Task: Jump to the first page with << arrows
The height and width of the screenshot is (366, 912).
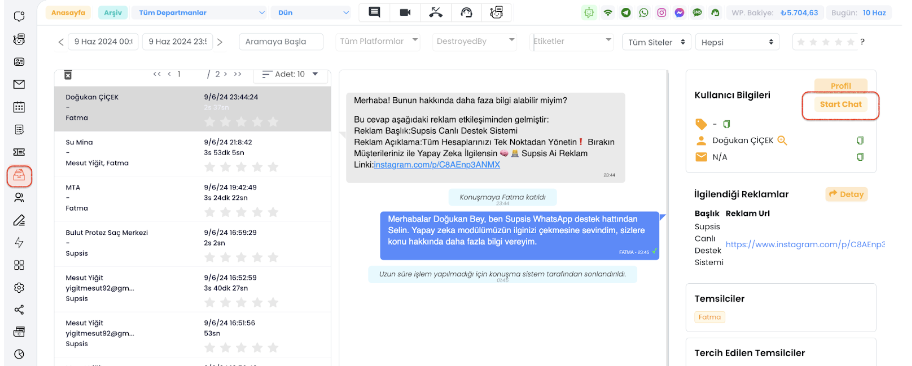Action: (x=157, y=74)
